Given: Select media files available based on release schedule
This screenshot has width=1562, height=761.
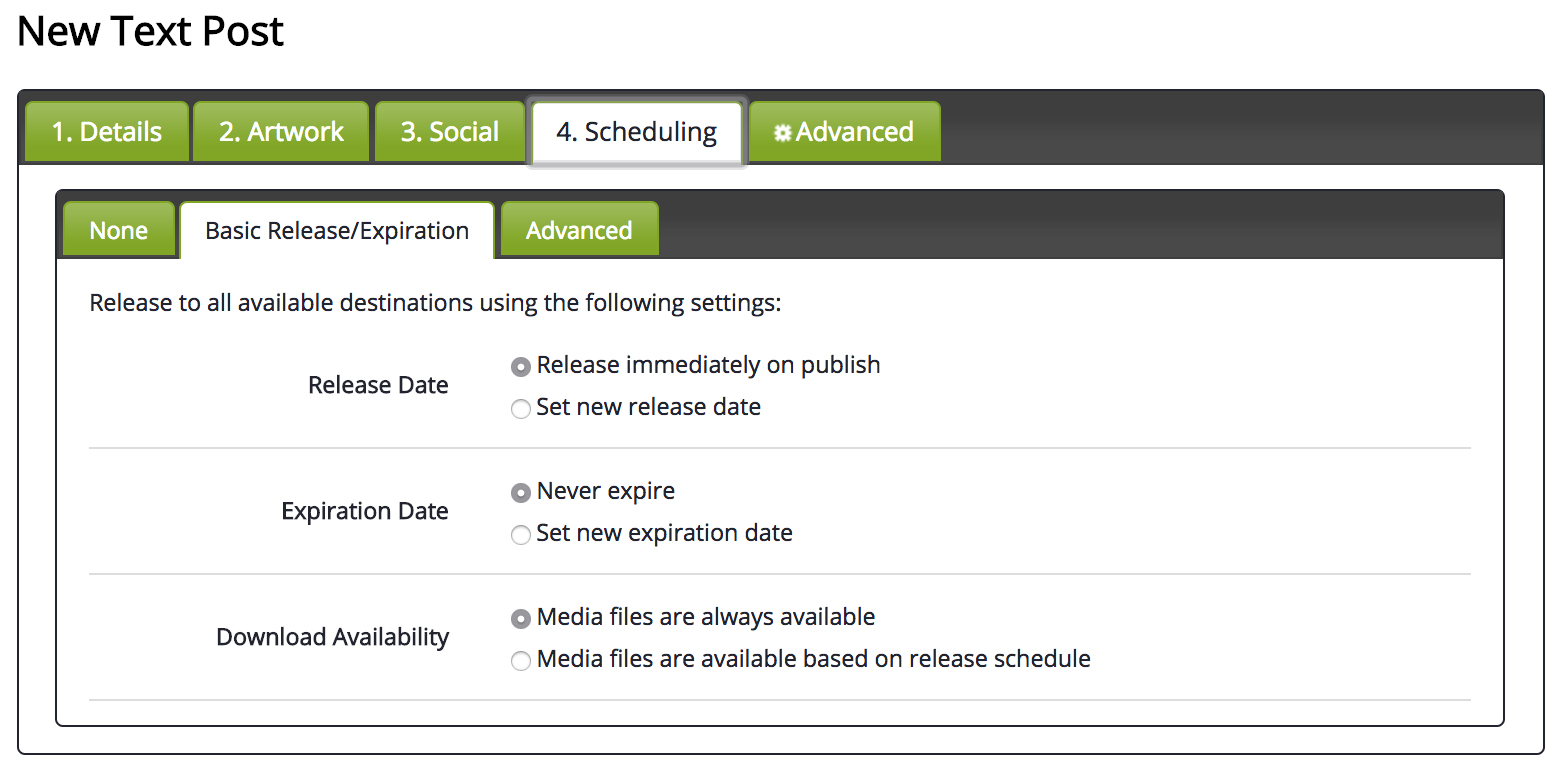Looking at the screenshot, I should pos(521,661).
